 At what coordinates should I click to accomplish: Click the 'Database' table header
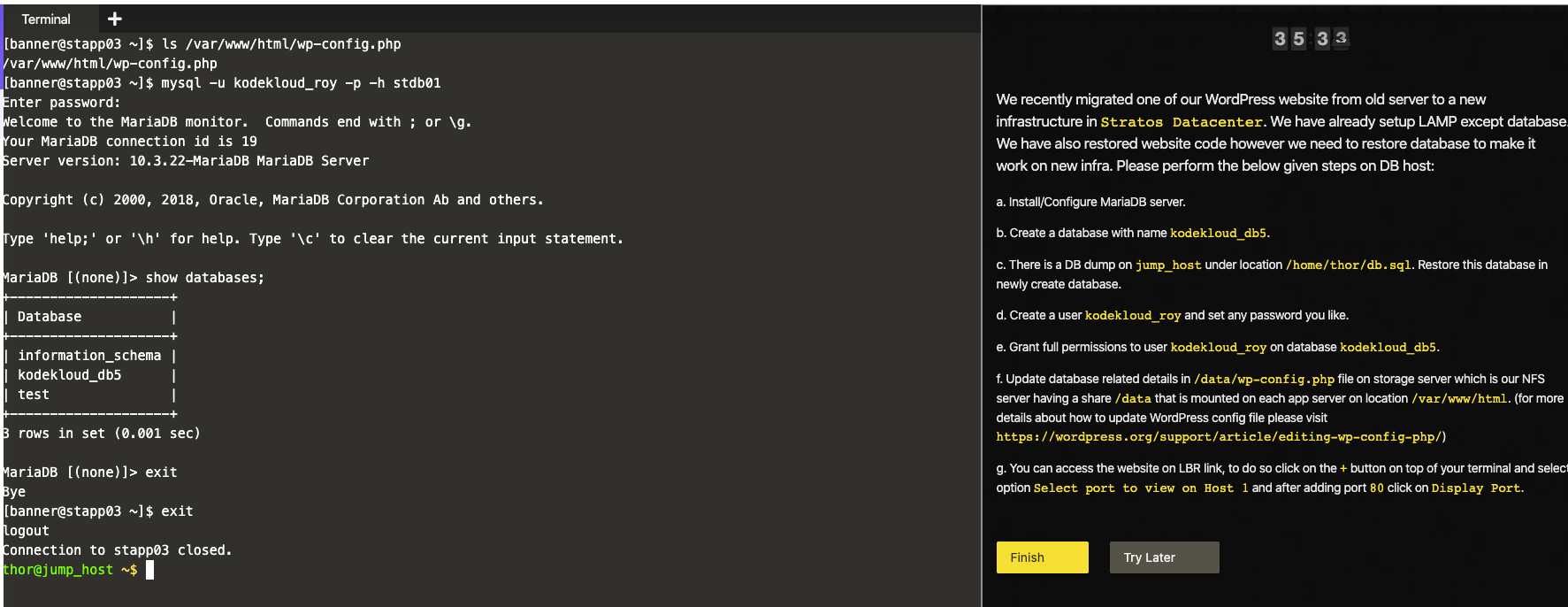click(50, 317)
